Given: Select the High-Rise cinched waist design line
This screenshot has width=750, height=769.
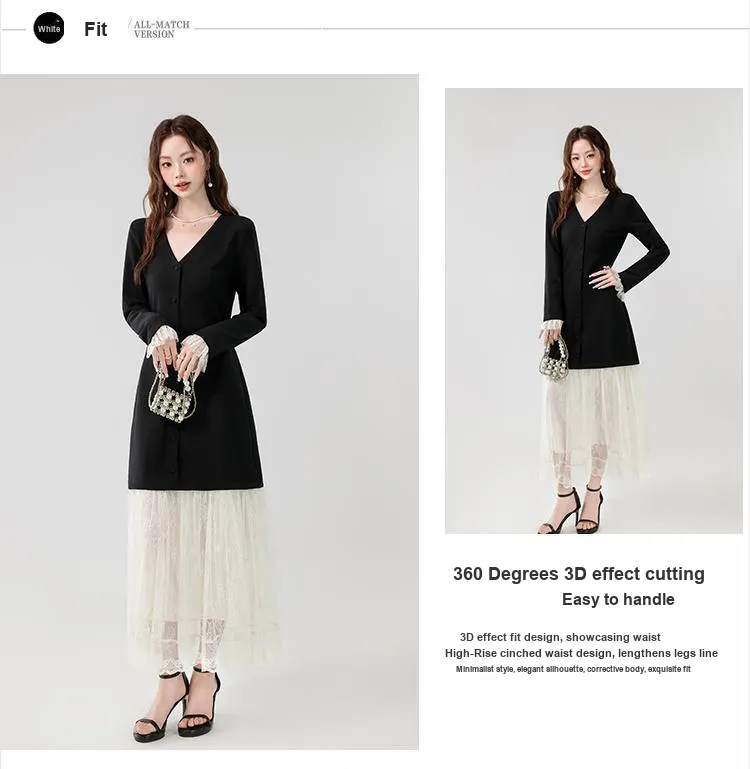Looking at the screenshot, I should pyautogui.click(x=581, y=653).
